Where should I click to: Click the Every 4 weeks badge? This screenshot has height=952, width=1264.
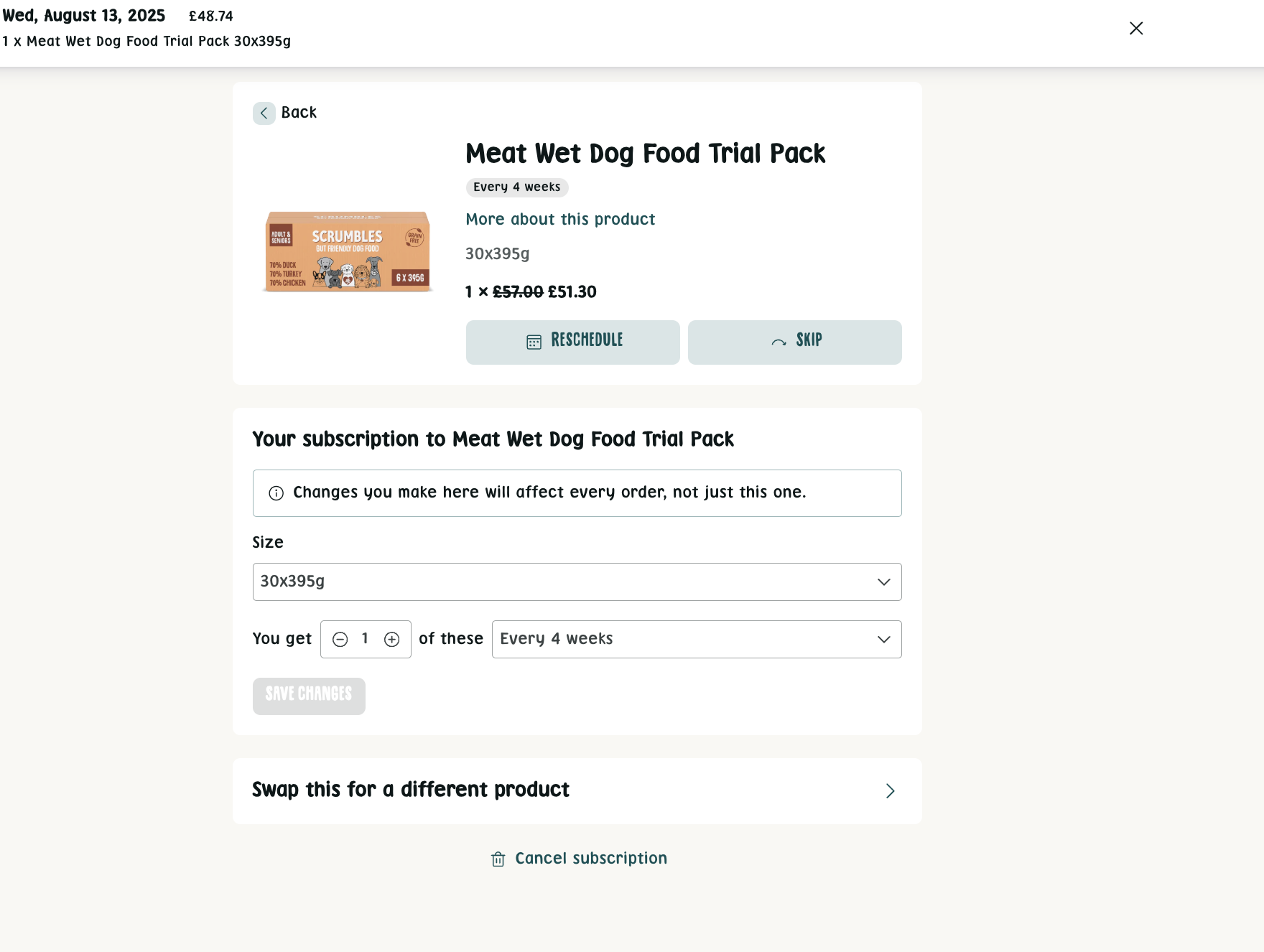point(516,187)
